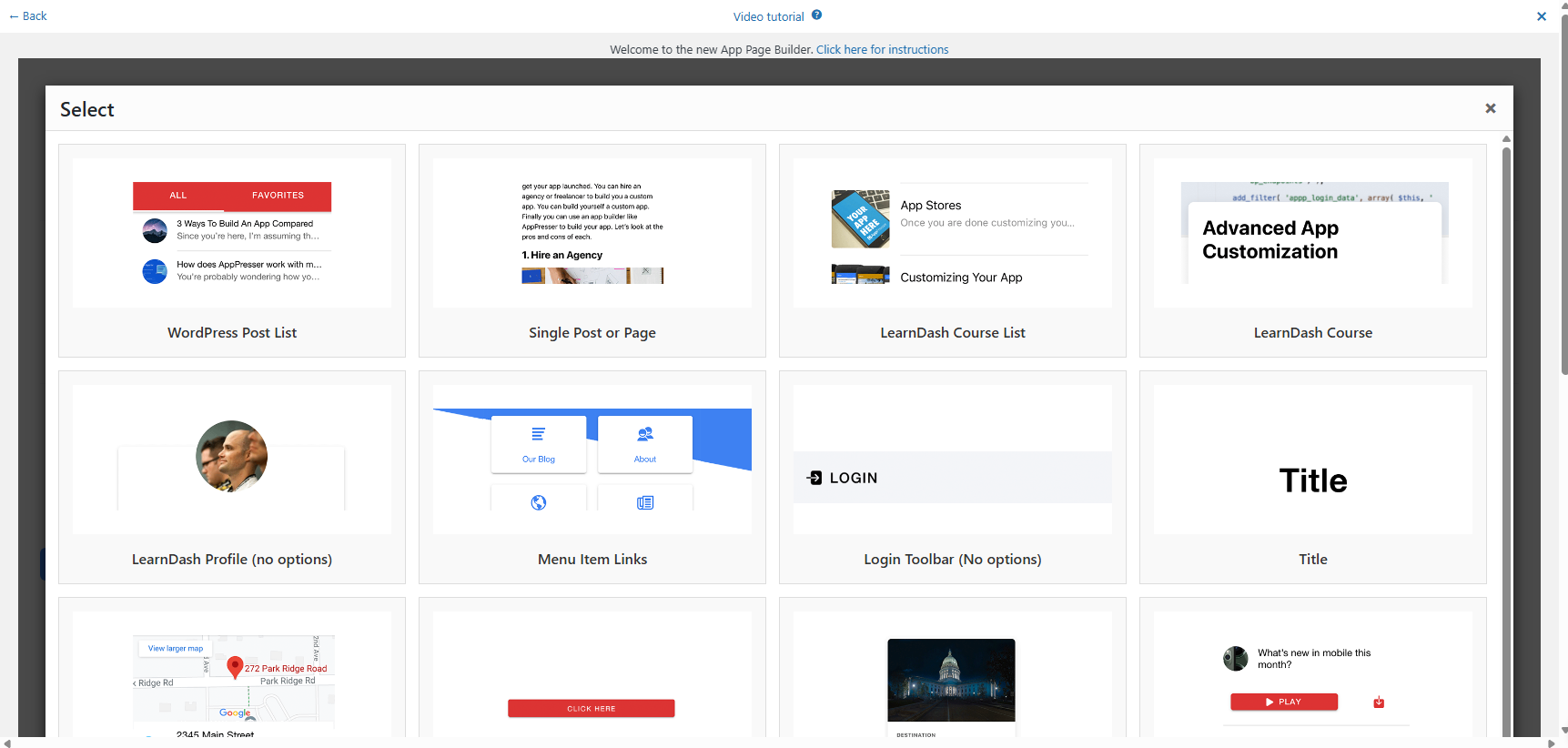Viewport: 1568px width, 748px height.
Task: Click '3 Ways To Build An App Compared'
Action: click(245, 223)
